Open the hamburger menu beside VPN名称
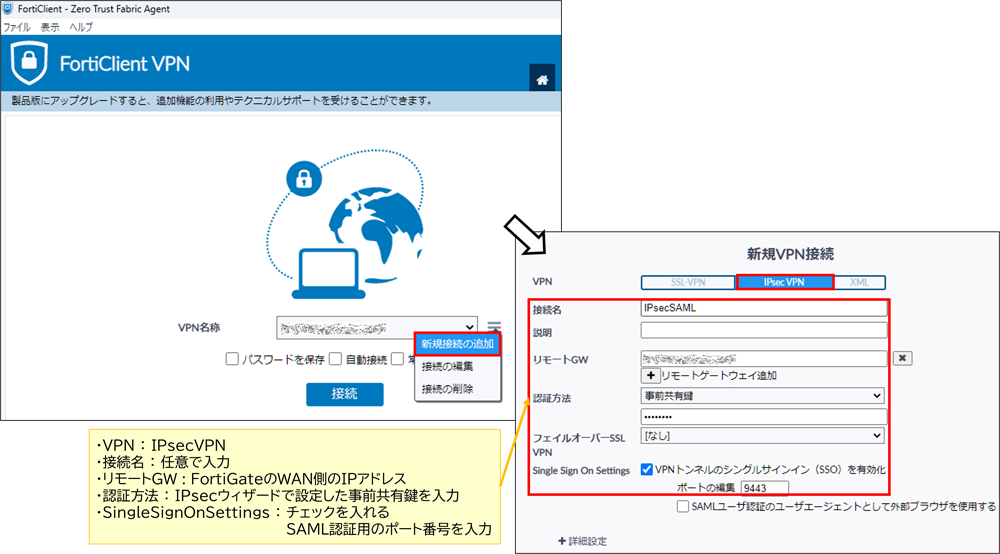 [x=494, y=326]
